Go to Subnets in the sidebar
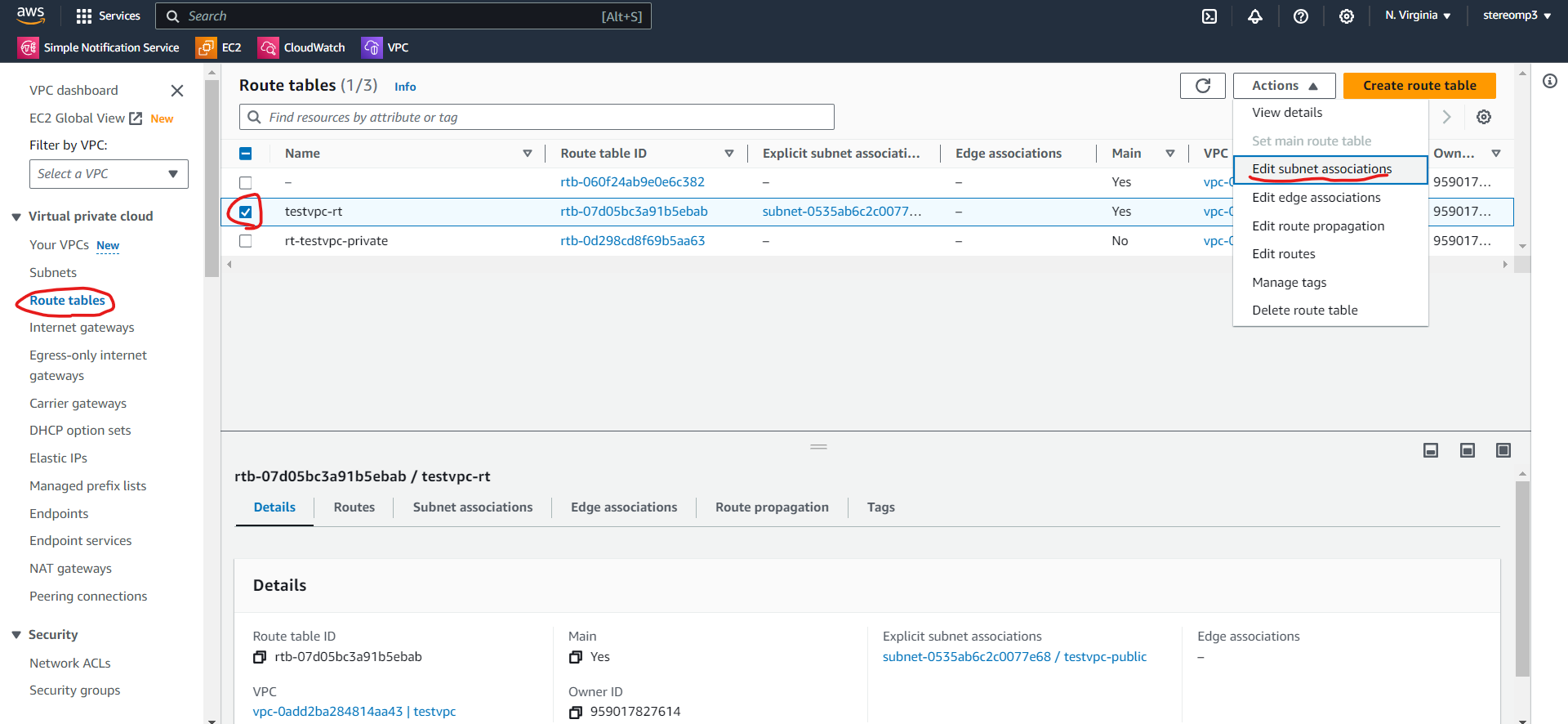 click(x=53, y=273)
